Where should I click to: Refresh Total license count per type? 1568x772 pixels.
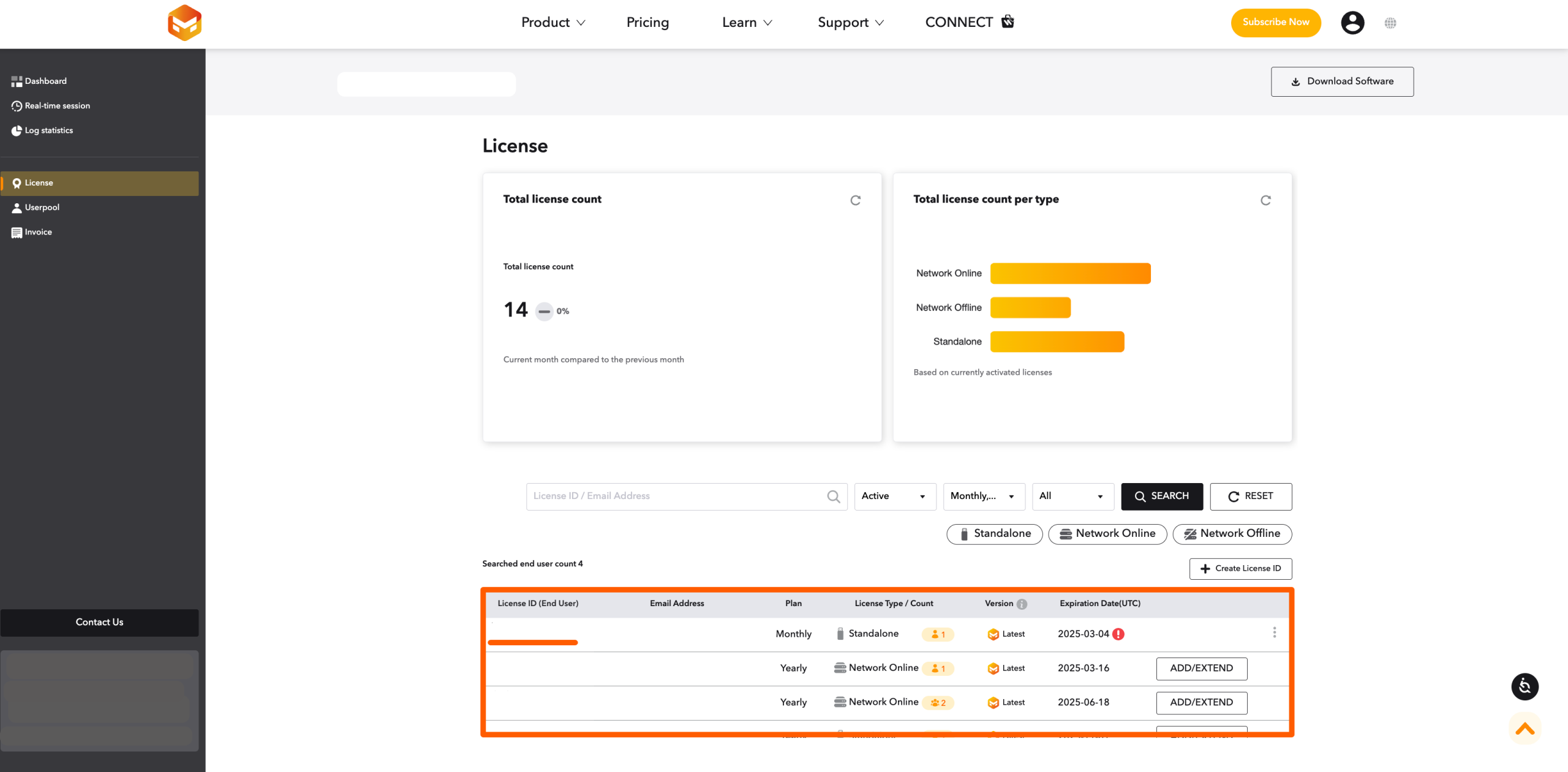1265,200
